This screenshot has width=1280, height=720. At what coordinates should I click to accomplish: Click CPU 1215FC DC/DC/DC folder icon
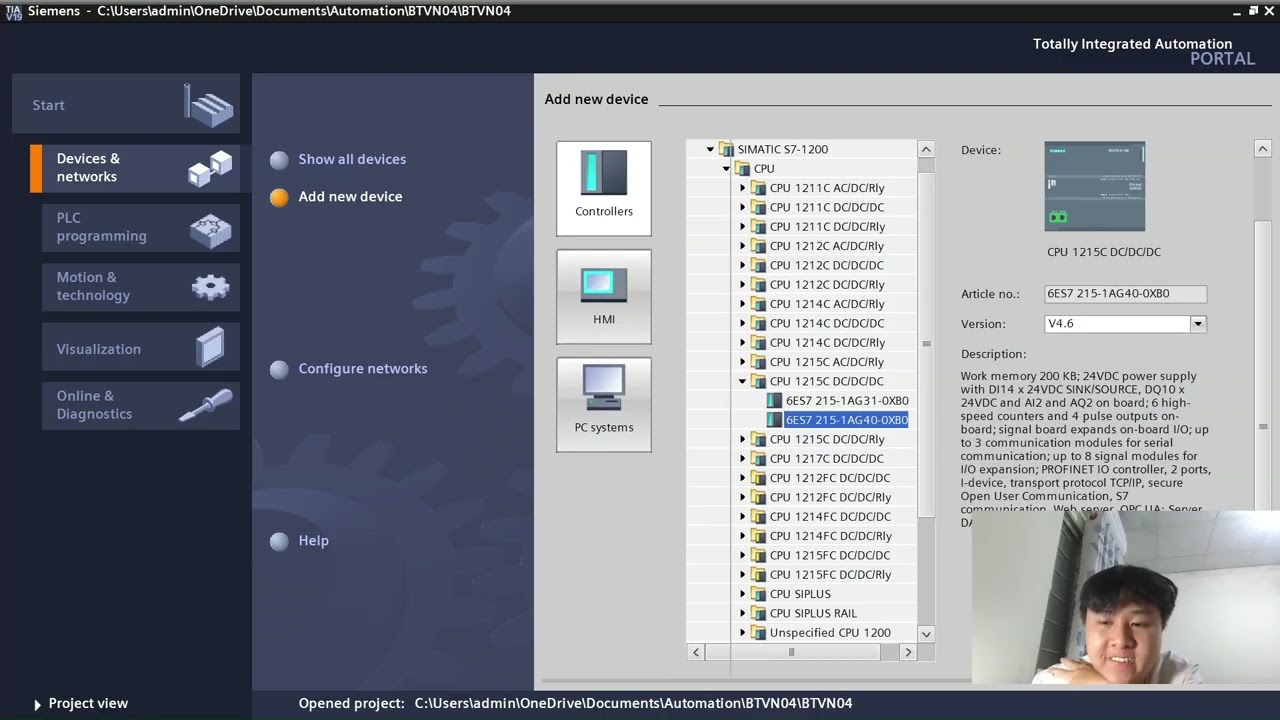tap(758, 556)
